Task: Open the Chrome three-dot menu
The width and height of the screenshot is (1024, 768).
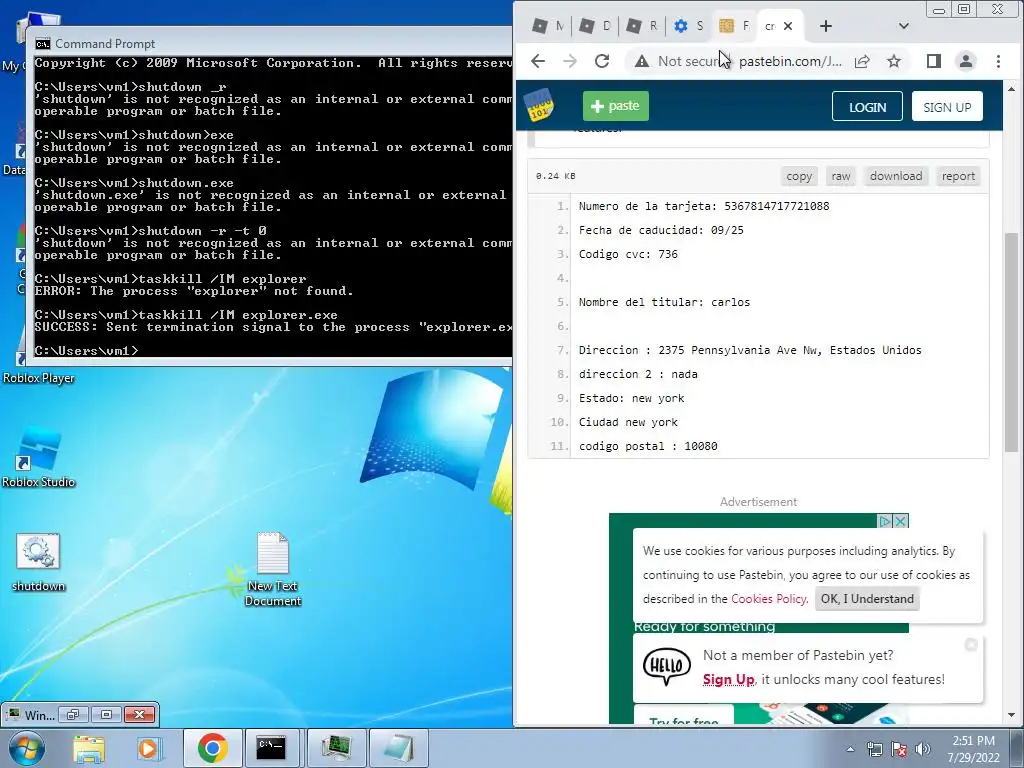Action: click(998, 61)
